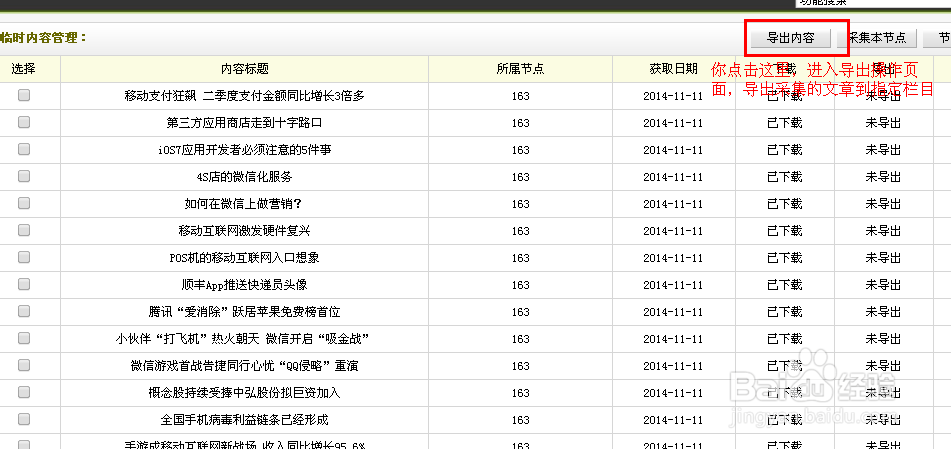Open the article 腾讯“爱消除”跃居苹果免费榜首位
The image size is (951, 449).
tap(244, 312)
